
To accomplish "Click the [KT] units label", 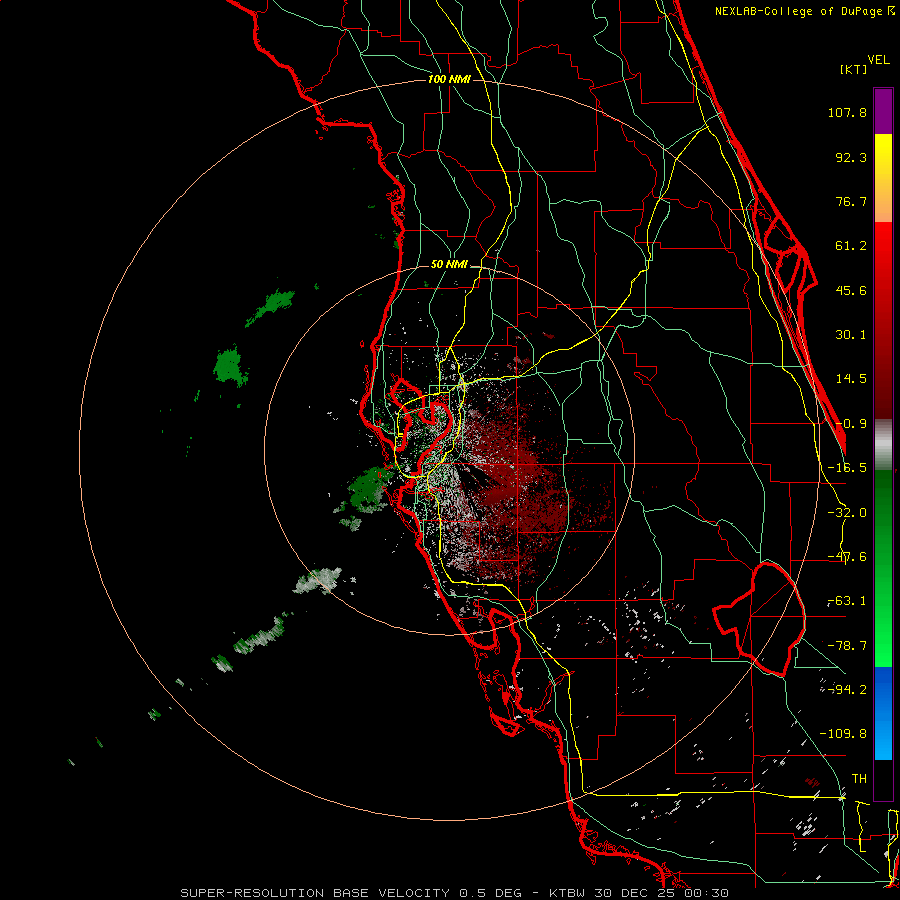I will point(854,69).
